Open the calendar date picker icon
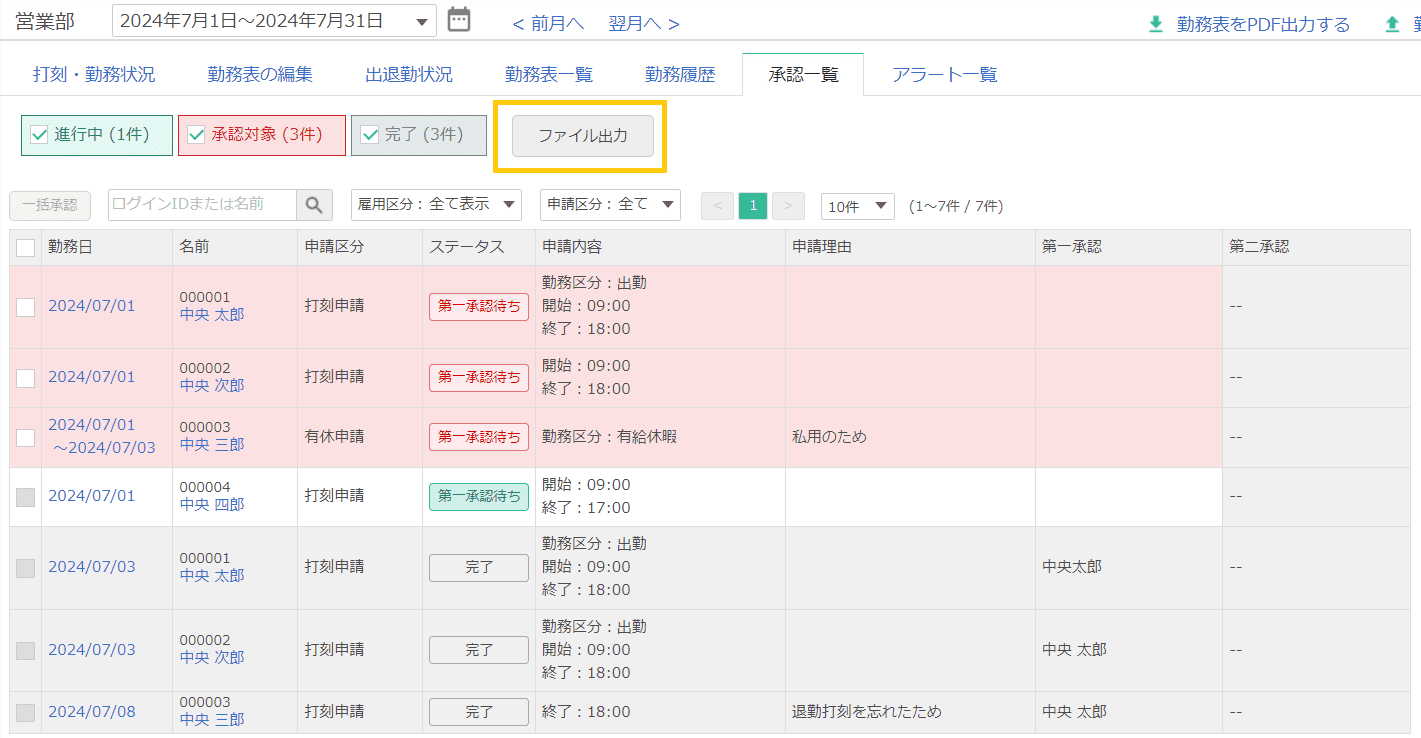This screenshot has width=1421, height=738. tap(459, 20)
